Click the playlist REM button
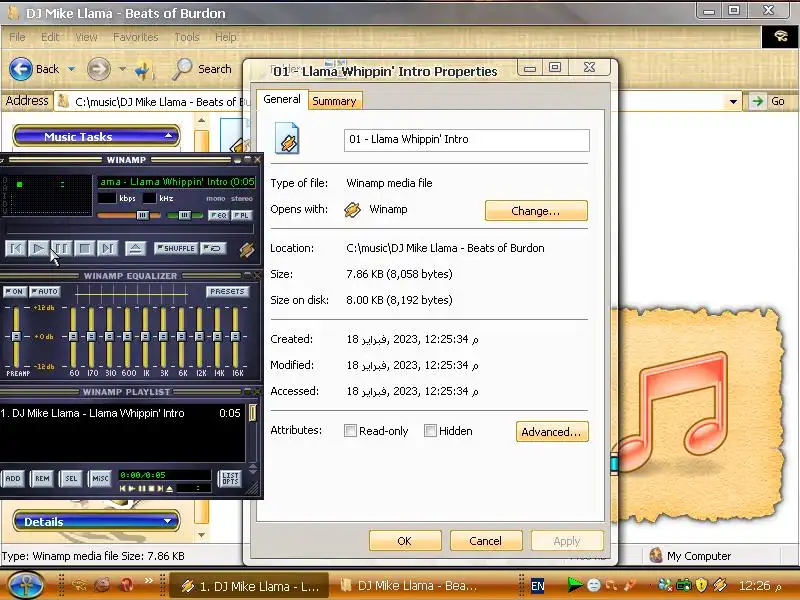The width and height of the screenshot is (800, 600). click(x=42, y=479)
